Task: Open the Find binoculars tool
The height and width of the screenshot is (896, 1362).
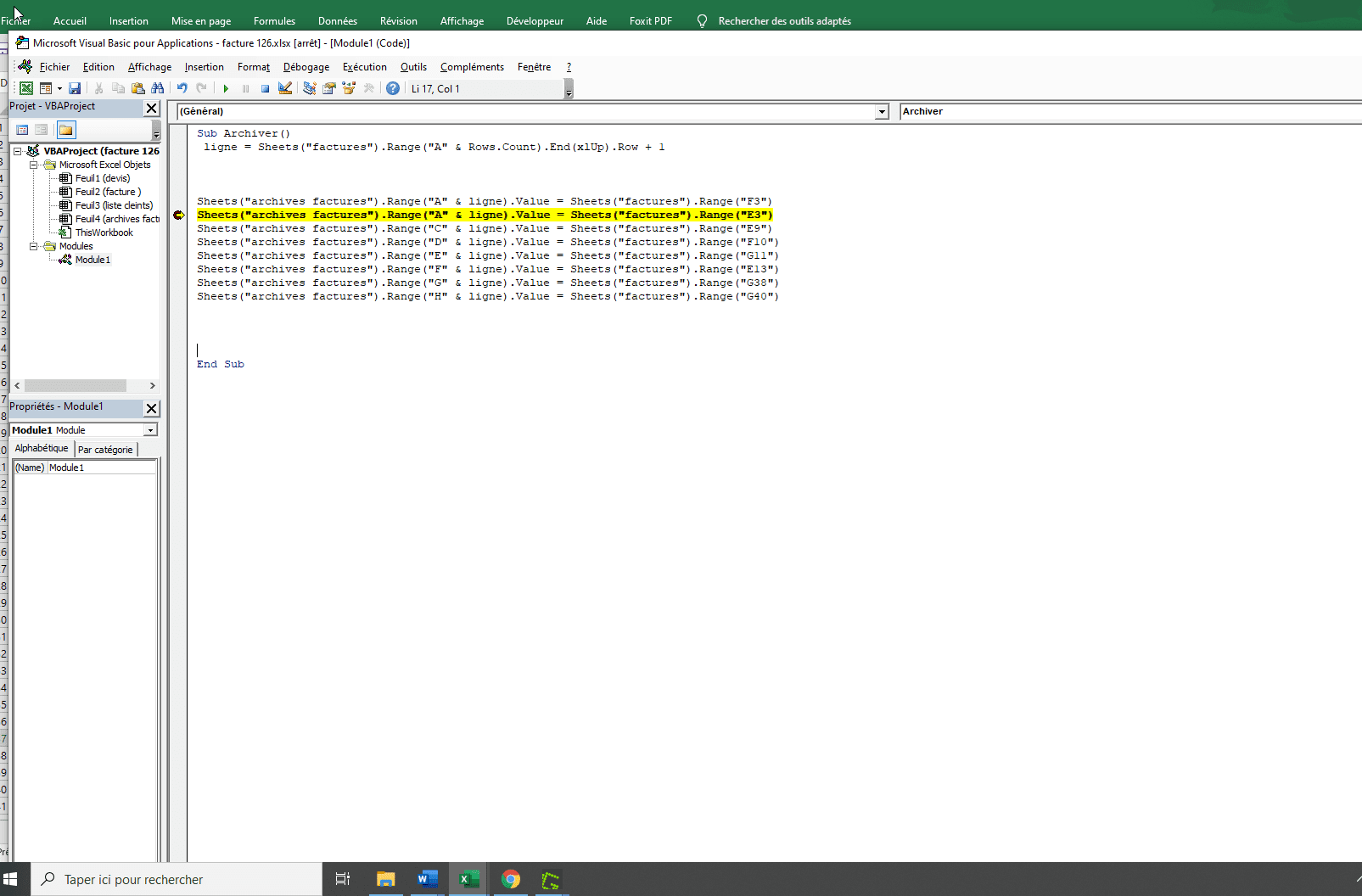Action: pos(158,88)
